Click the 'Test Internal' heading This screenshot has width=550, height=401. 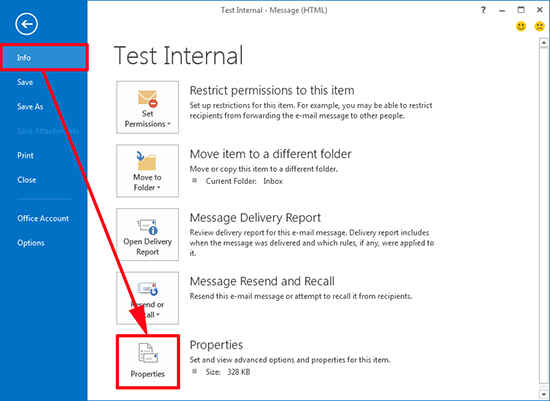tap(179, 55)
